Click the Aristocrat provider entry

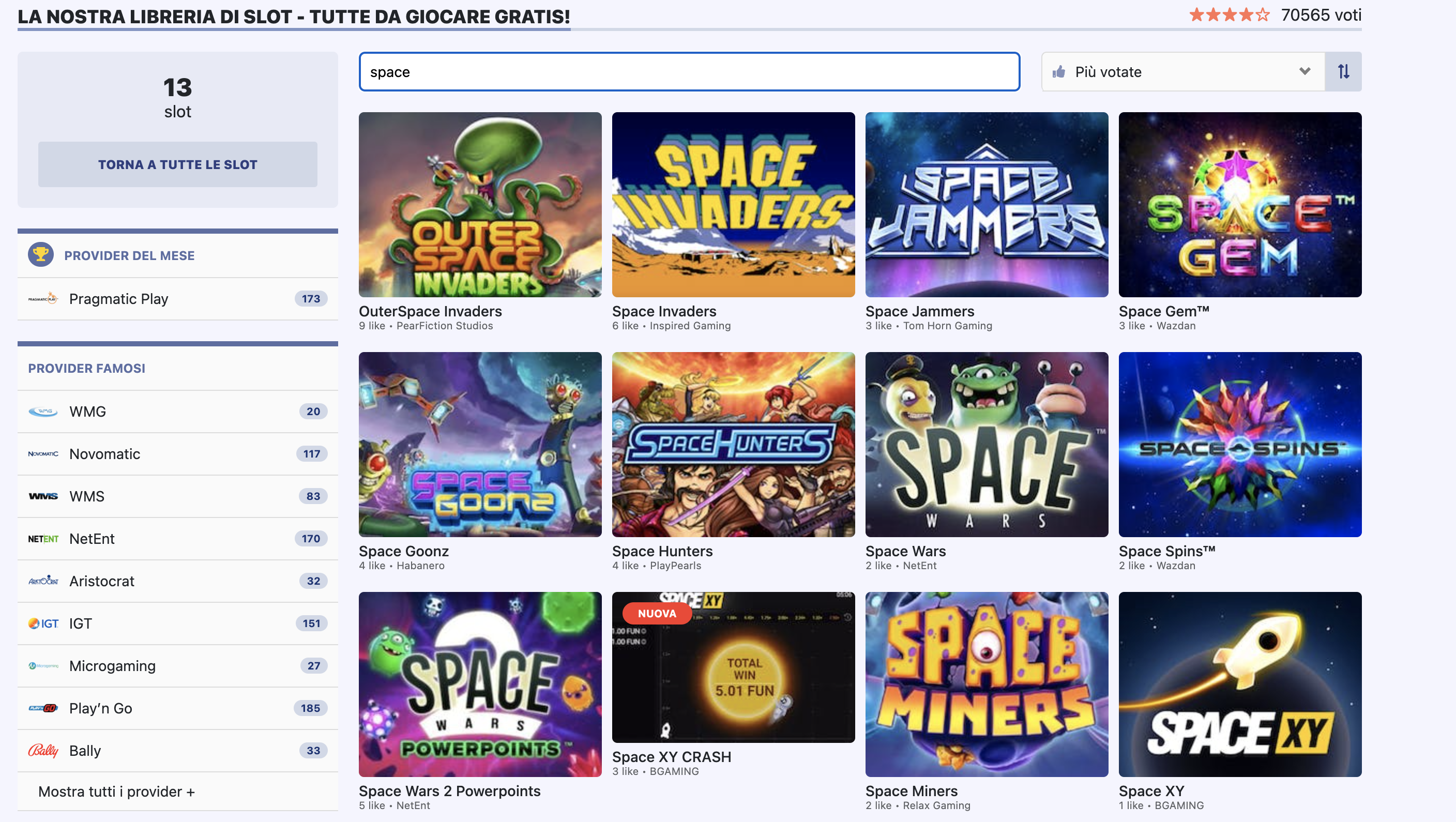click(102, 581)
